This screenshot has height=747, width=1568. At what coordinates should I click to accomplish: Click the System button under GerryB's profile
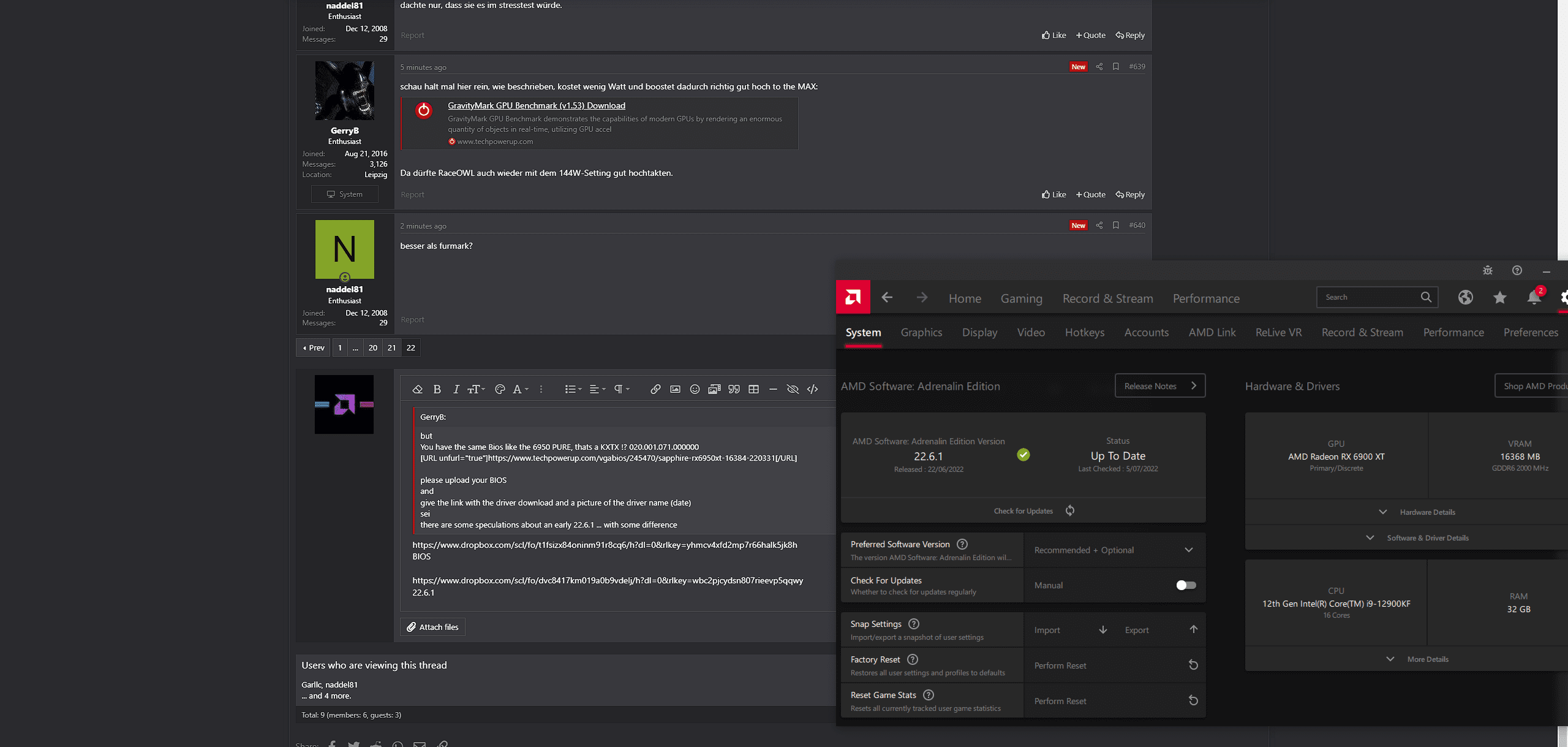[345, 194]
